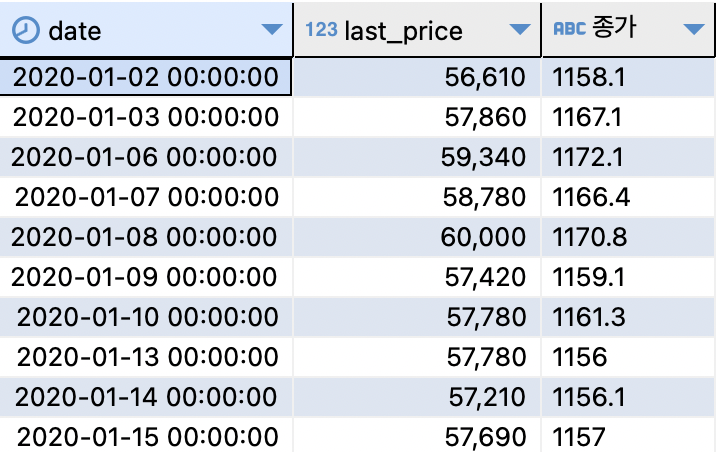Select the last_price column header
The width and height of the screenshot is (716, 452).
coord(417,30)
